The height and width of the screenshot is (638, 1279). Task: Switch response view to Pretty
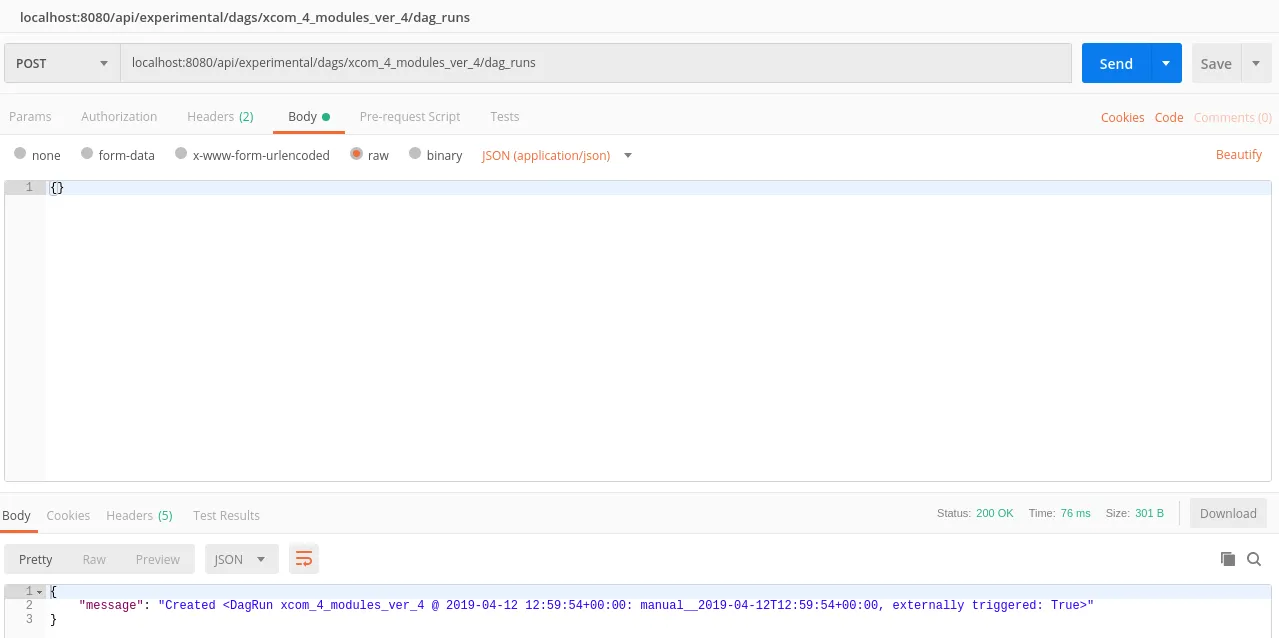(35, 559)
